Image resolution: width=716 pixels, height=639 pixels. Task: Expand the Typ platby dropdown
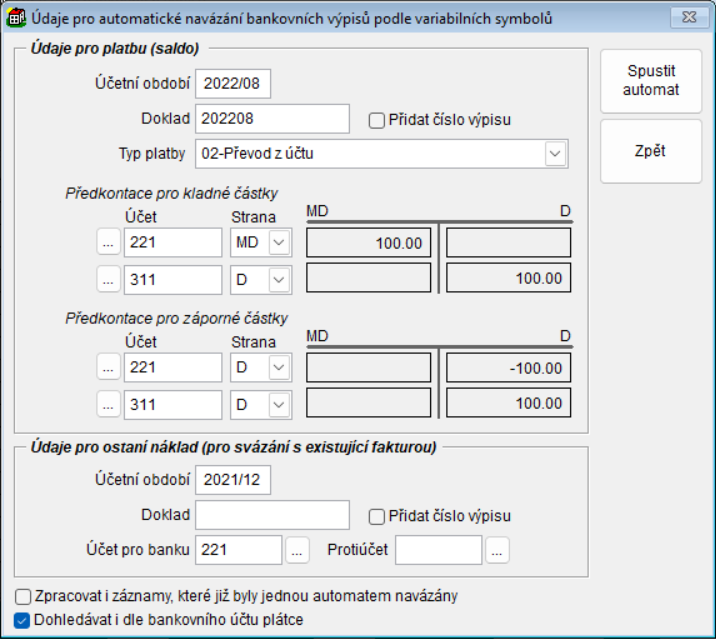coord(555,154)
